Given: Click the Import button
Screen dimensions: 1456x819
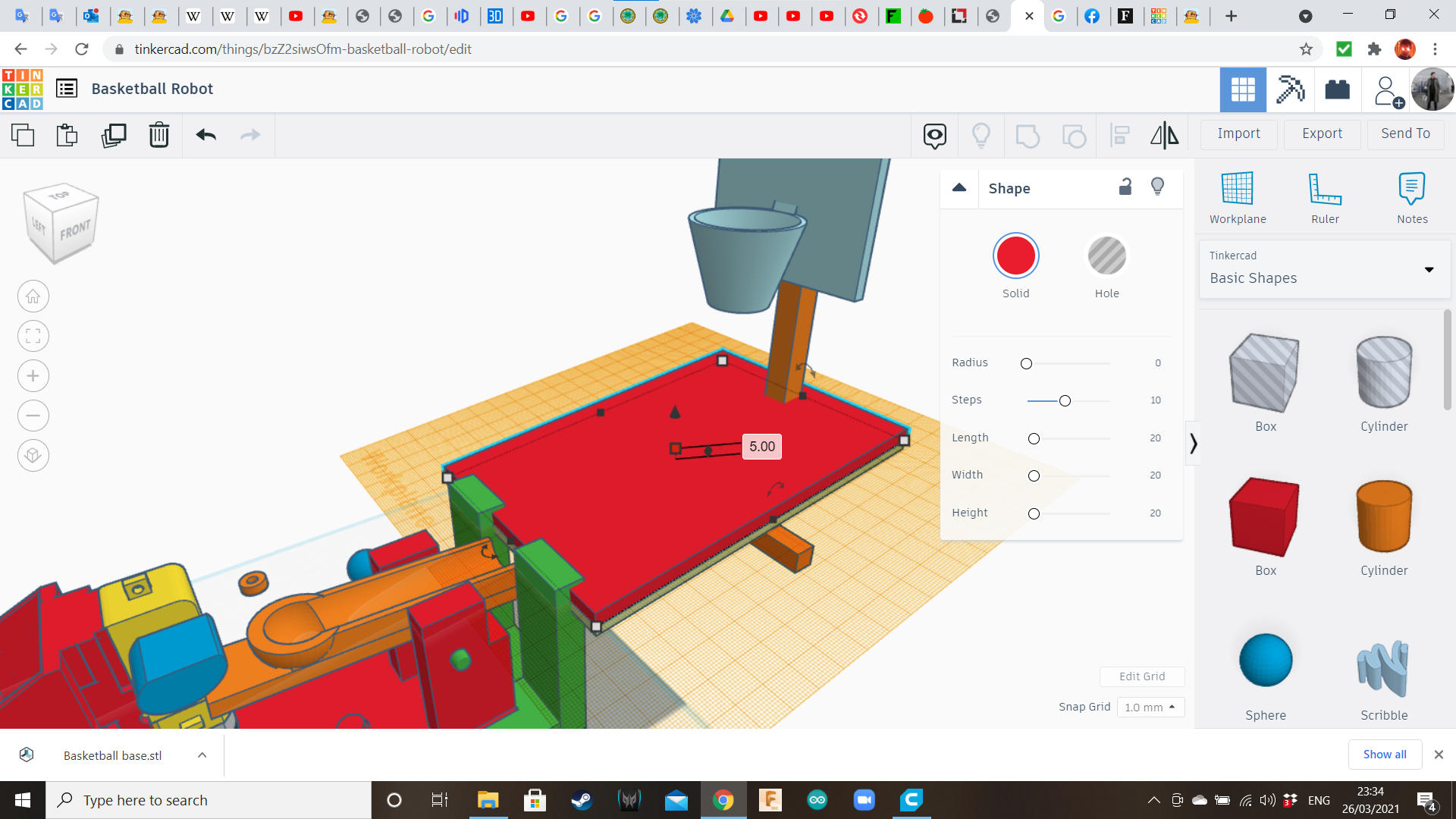Looking at the screenshot, I should pos(1238,133).
